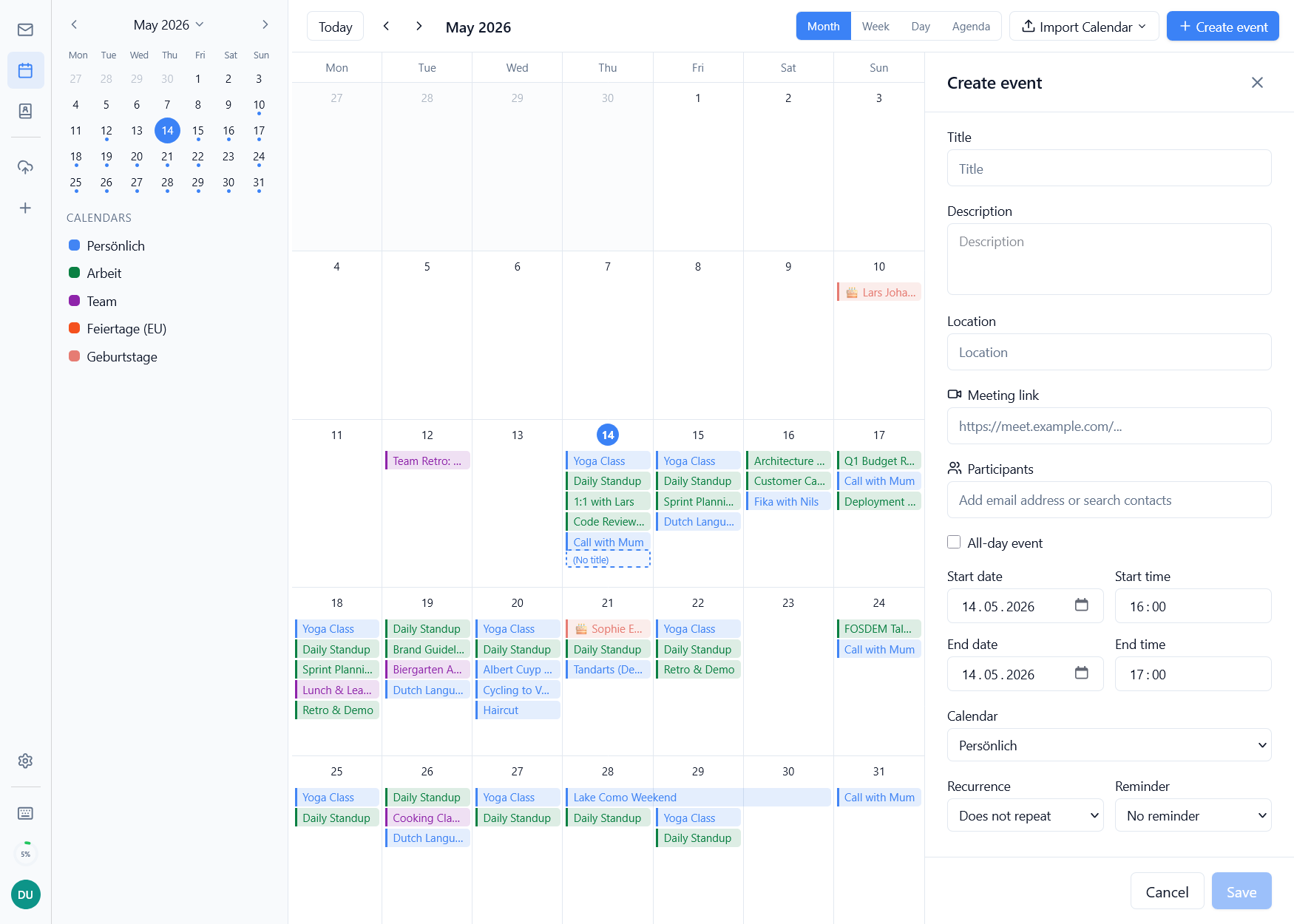Viewport: 1294px width, 924px height.
Task: Toggle the Geburtstage calendar checkbox
Action: coord(74,356)
